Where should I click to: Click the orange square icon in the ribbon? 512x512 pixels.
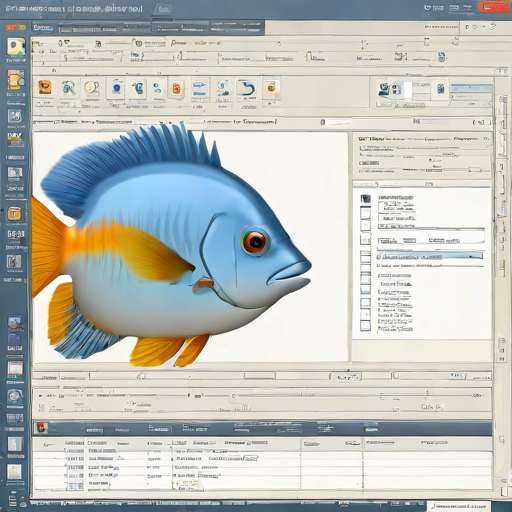click(x=45, y=87)
